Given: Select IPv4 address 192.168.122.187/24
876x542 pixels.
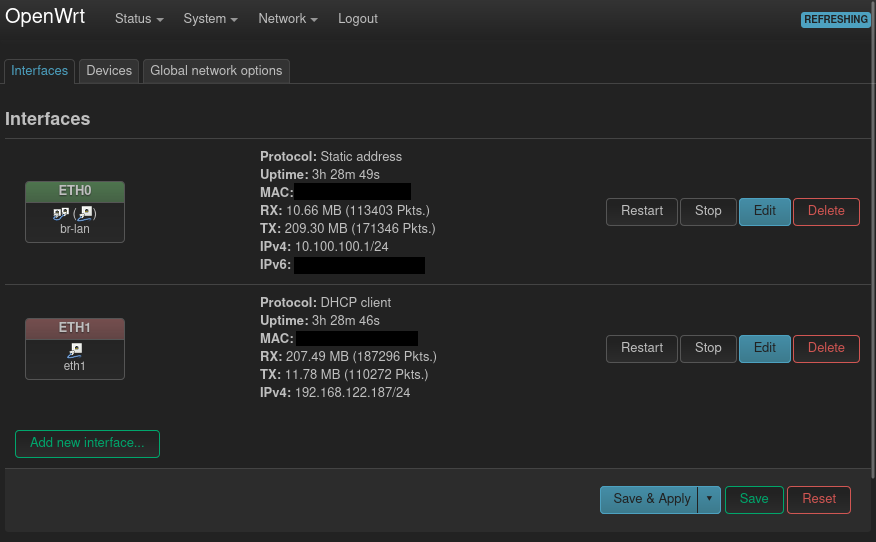Looking at the screenshot, I should 353,393.
